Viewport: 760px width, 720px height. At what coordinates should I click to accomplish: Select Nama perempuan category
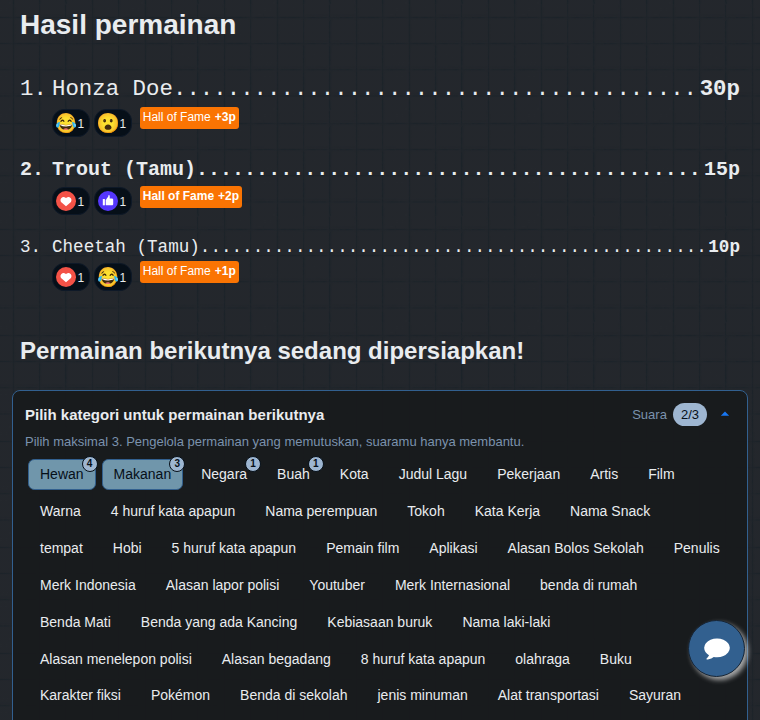pos(321,511)
